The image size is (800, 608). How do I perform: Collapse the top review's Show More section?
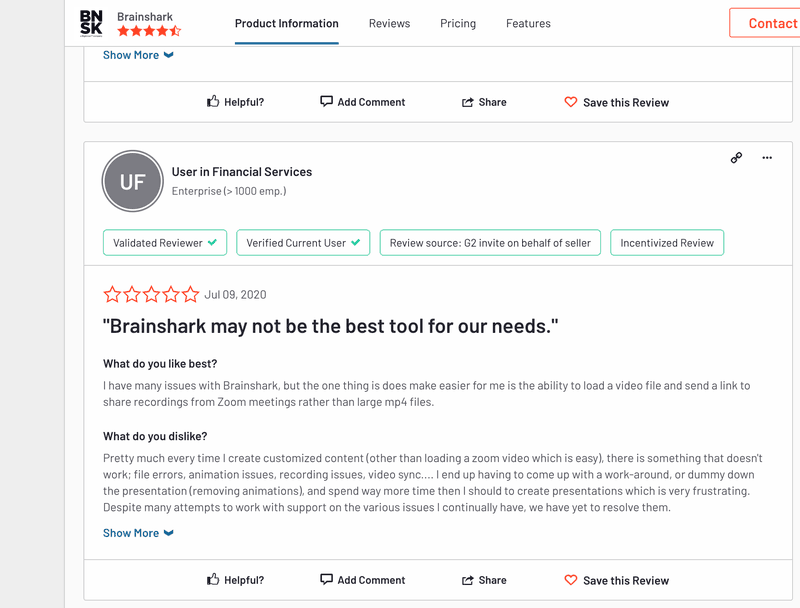(x=138, y=54)
